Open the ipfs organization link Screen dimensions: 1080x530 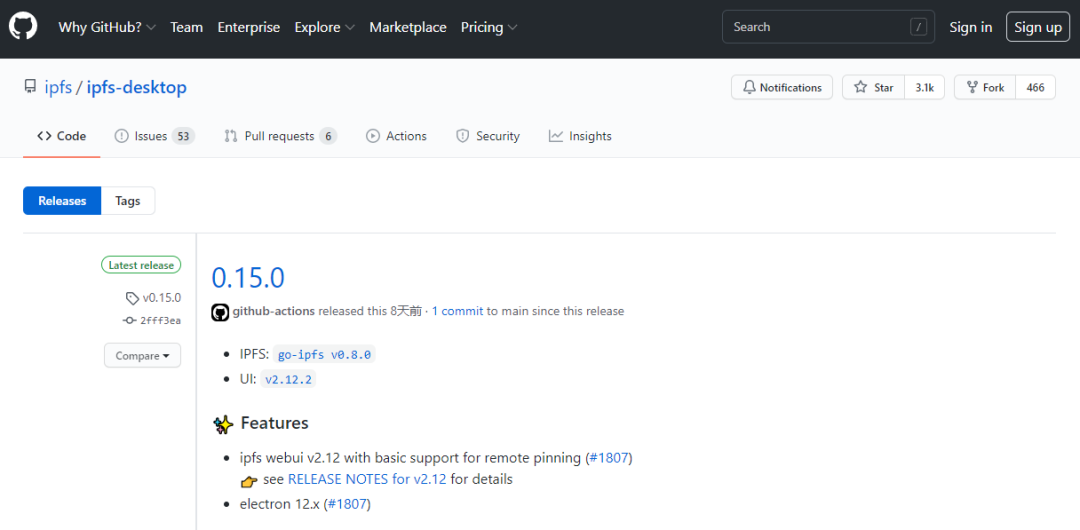[x=59, y=88]
